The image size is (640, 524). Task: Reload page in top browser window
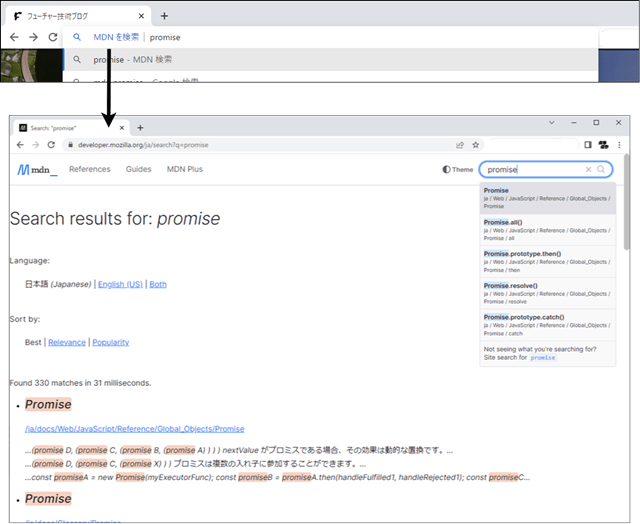click(x=53, y=37)
